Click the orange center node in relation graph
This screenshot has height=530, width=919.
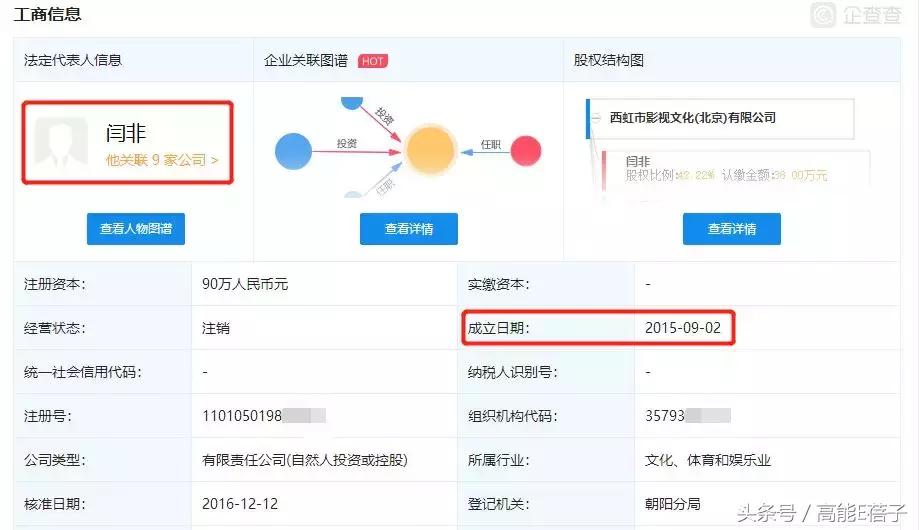430,150
